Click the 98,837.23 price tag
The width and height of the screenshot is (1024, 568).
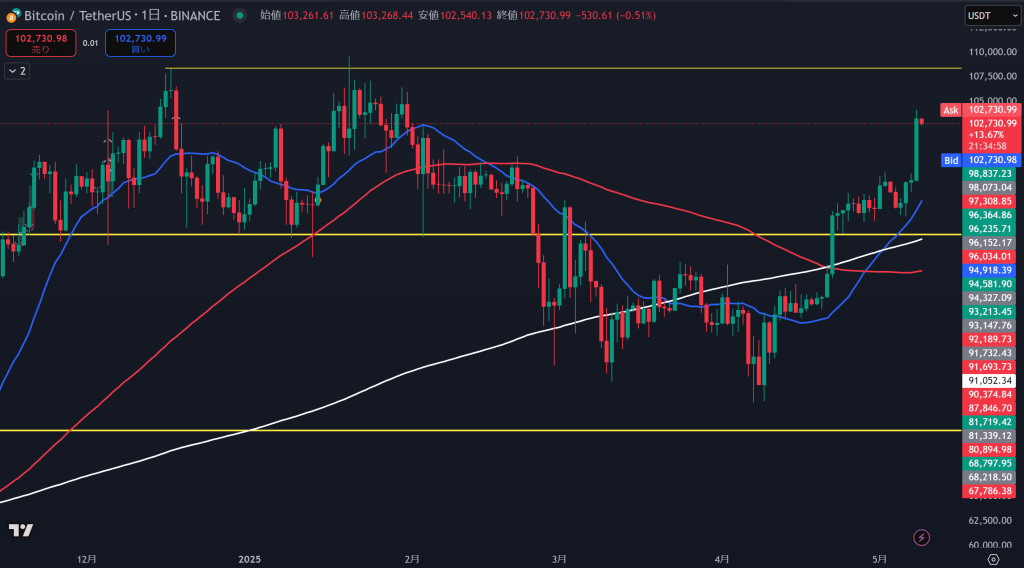(991, 174)
